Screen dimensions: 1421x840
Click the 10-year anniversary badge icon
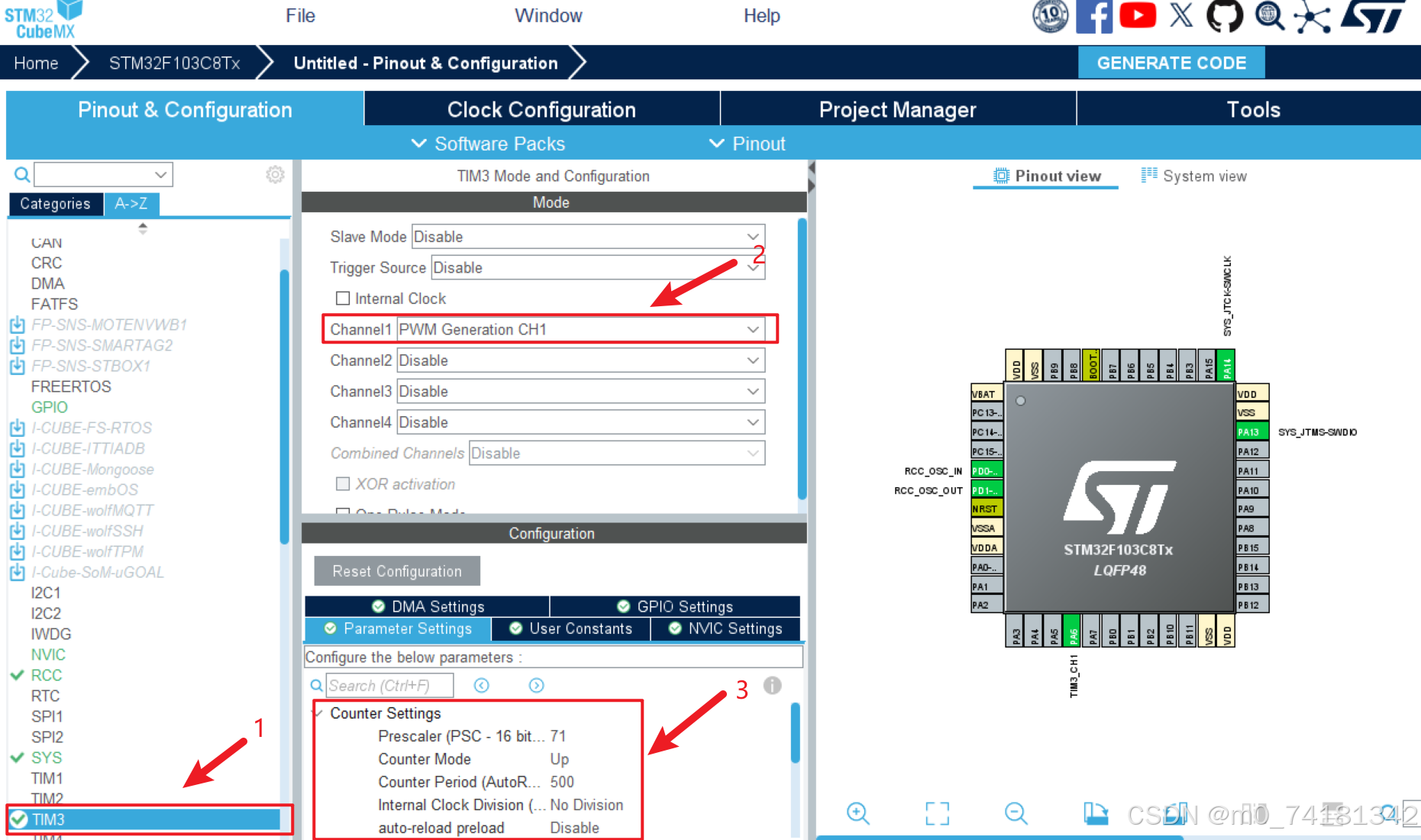pyautogui.click(x=1051, y=16)
